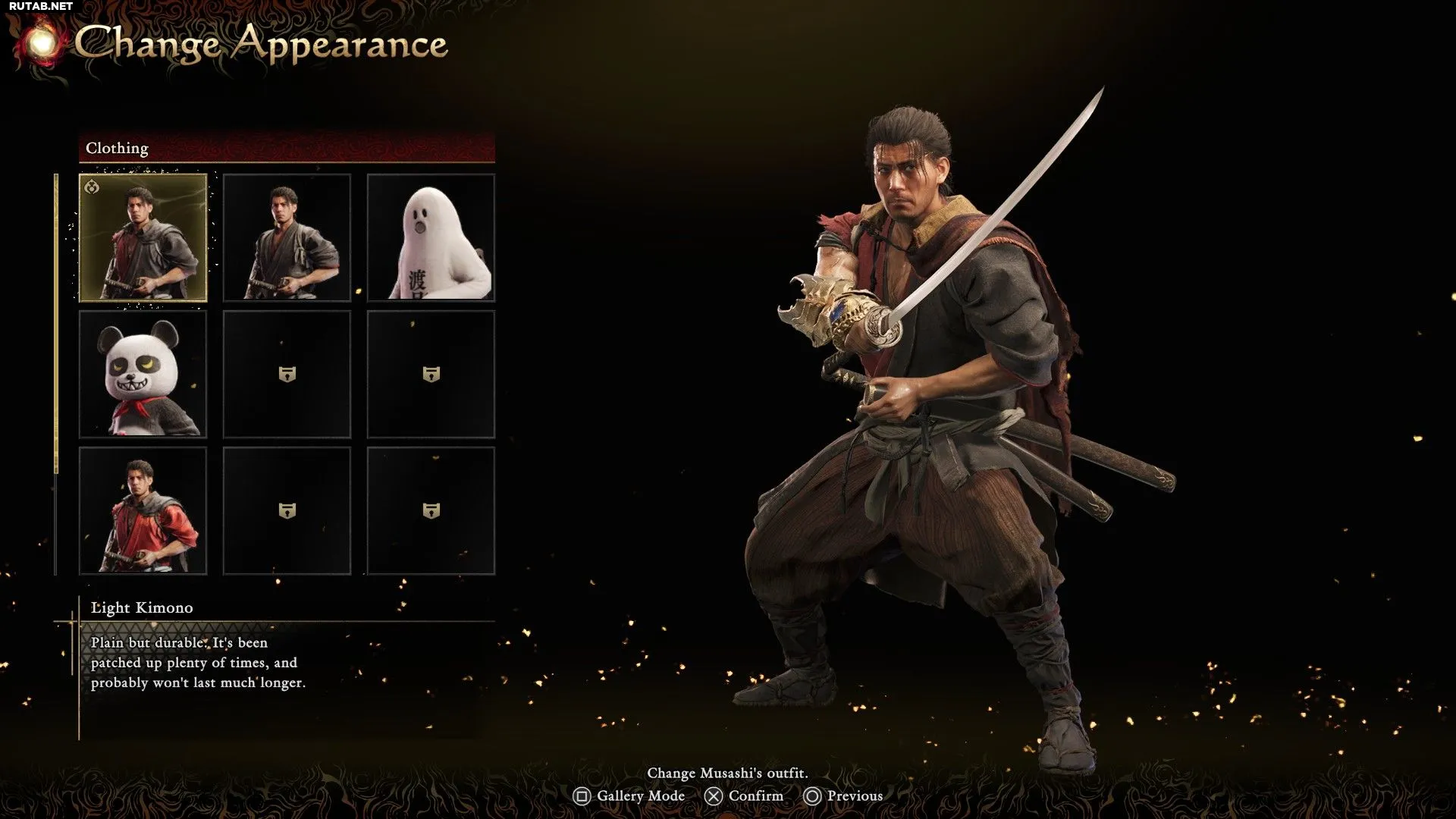Click the equipped marker icon on Light Kimono
1456x819 pixels.
click(x=92, y=187)
